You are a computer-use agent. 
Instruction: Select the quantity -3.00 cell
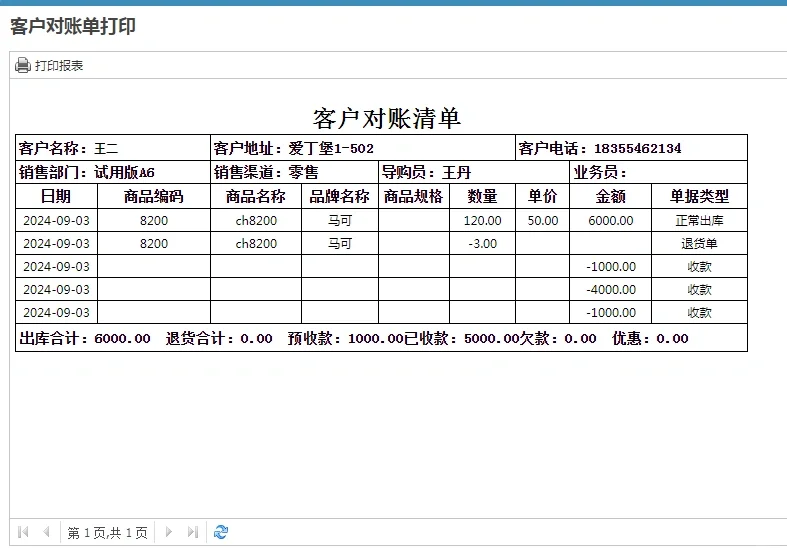point(482,243)
